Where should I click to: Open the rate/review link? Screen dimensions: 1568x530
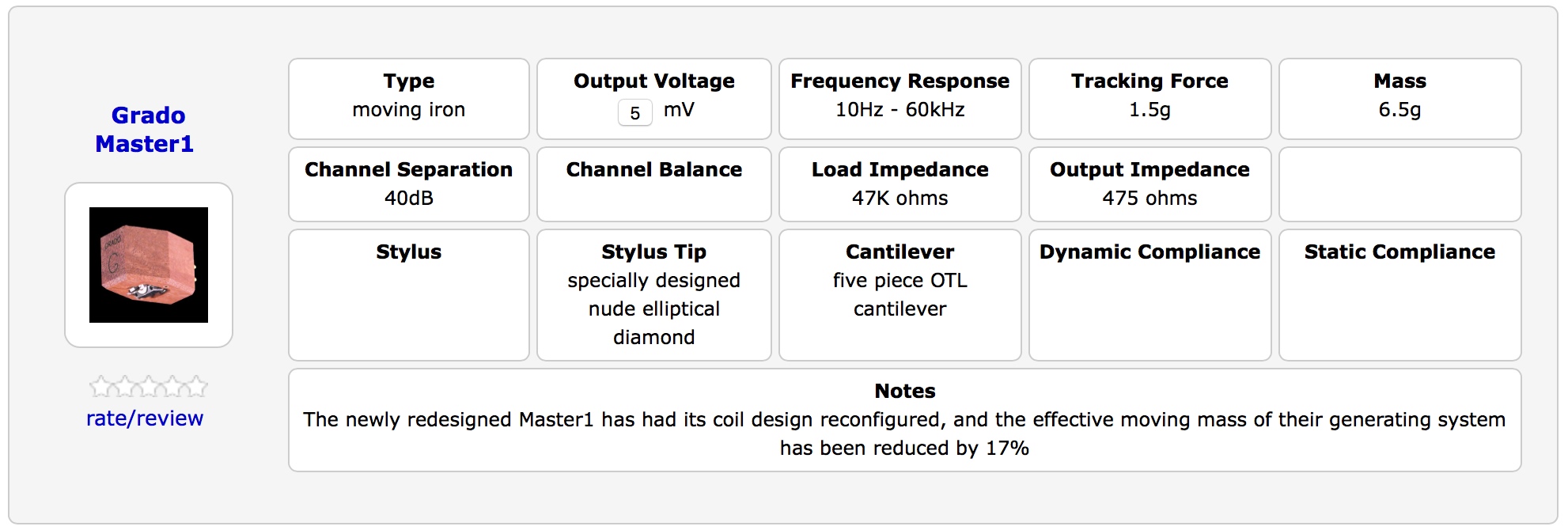pos(145,418)
